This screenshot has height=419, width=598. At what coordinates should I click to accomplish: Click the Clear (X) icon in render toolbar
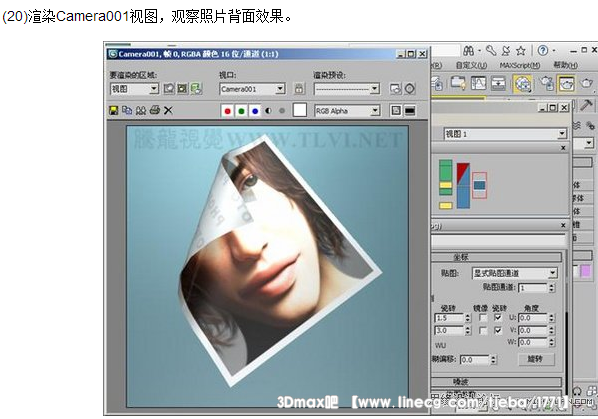[x=168, y=111]
